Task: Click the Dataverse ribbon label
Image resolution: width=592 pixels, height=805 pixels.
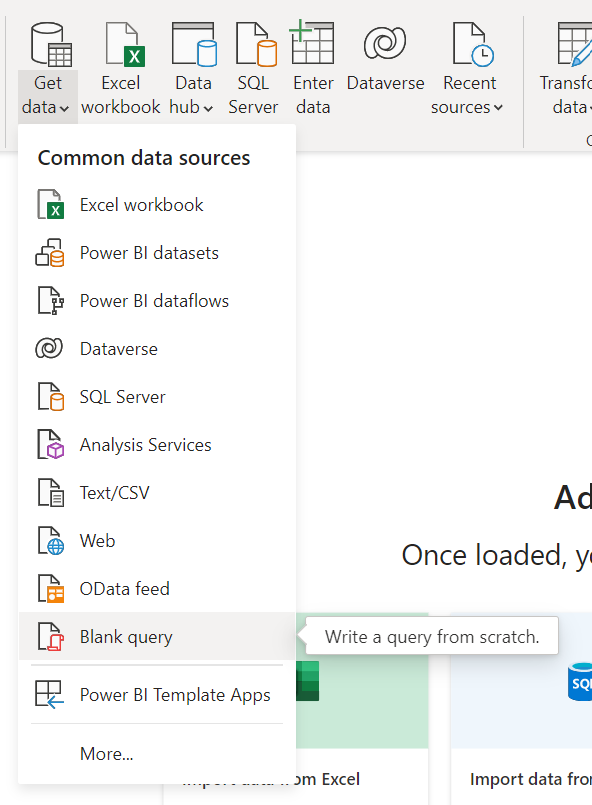Action: [386, 83]
